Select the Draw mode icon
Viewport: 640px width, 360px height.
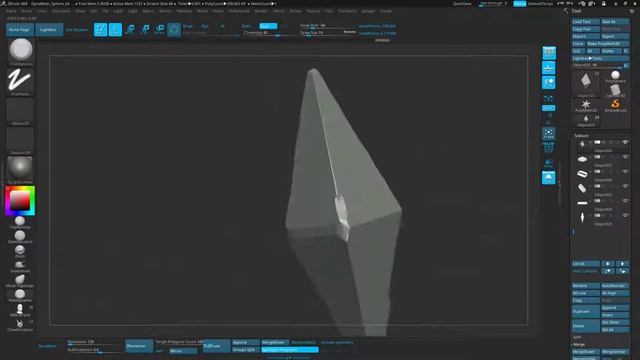(115, 29)
